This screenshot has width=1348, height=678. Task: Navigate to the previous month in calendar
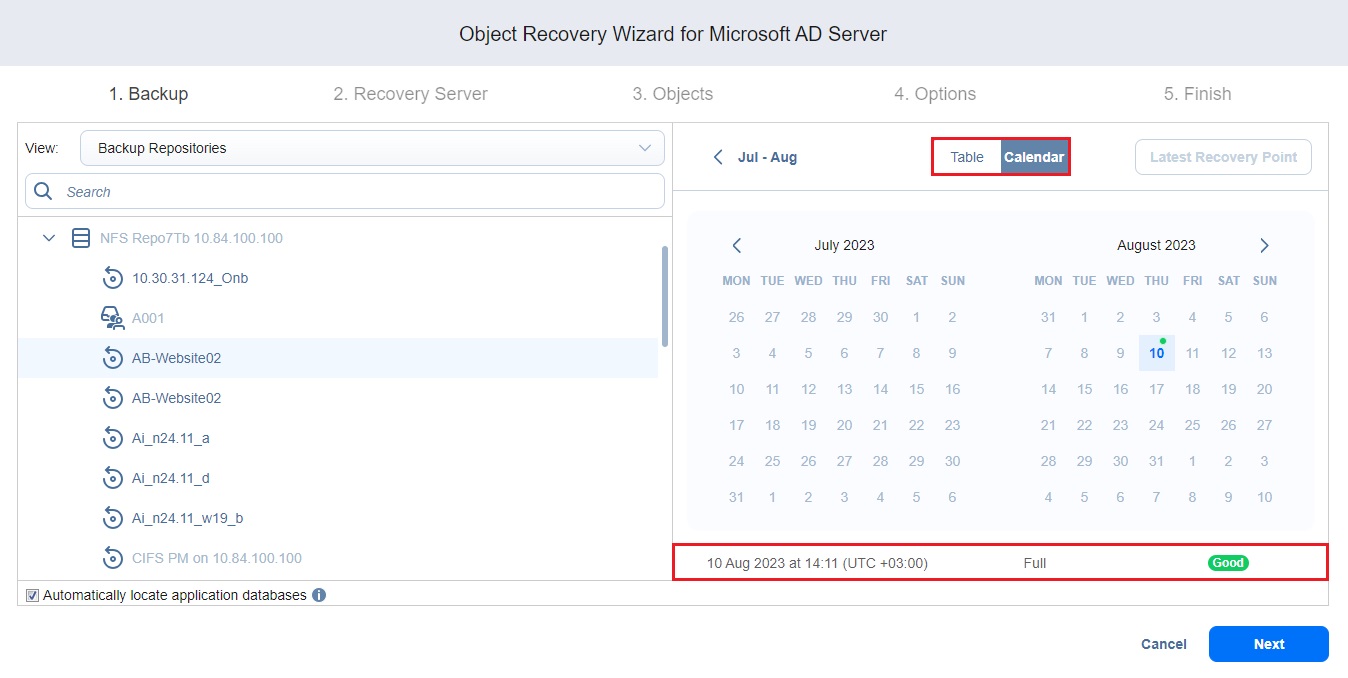click(x=737, y=245)
